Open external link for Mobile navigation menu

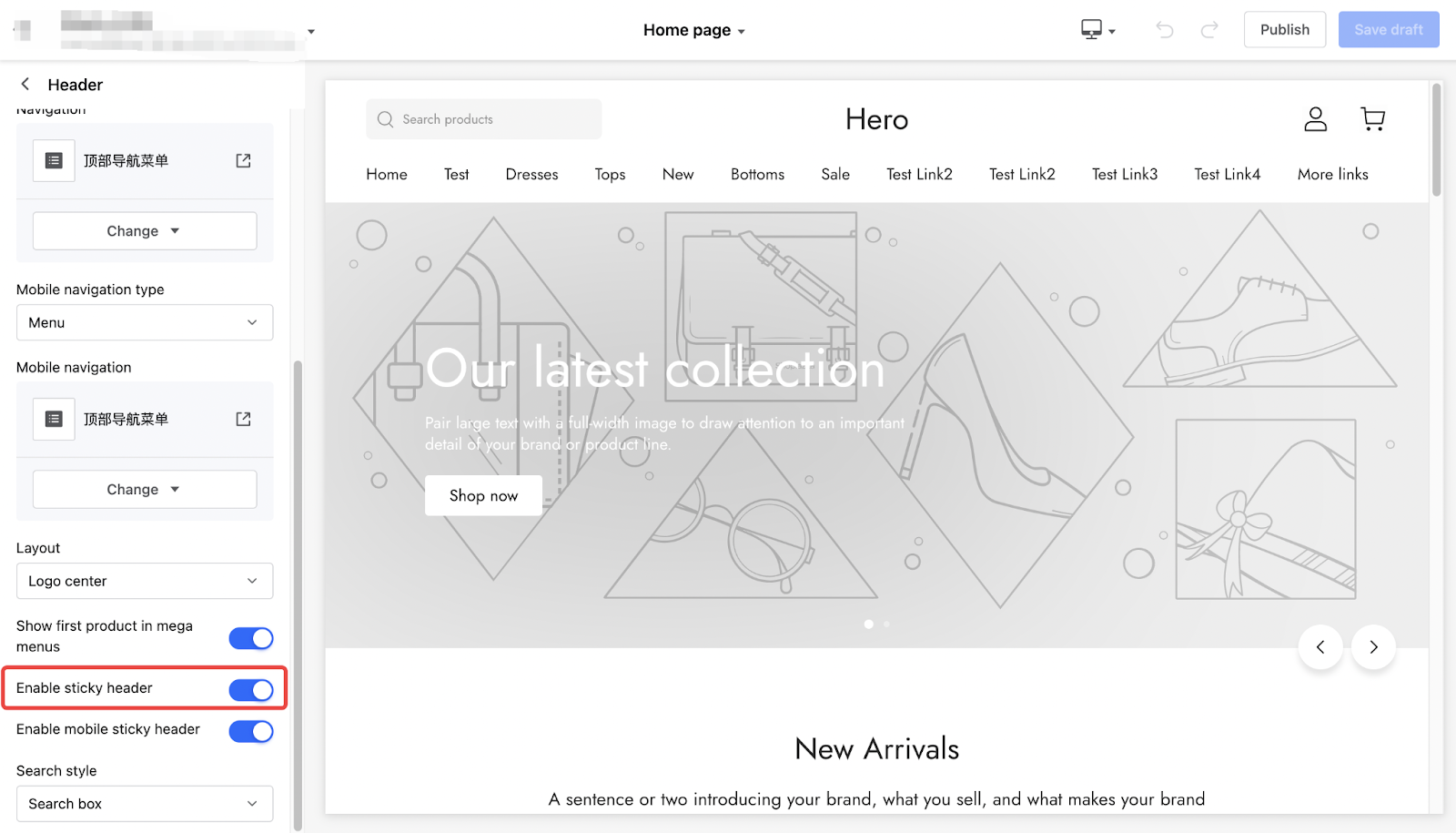point(243,419)
